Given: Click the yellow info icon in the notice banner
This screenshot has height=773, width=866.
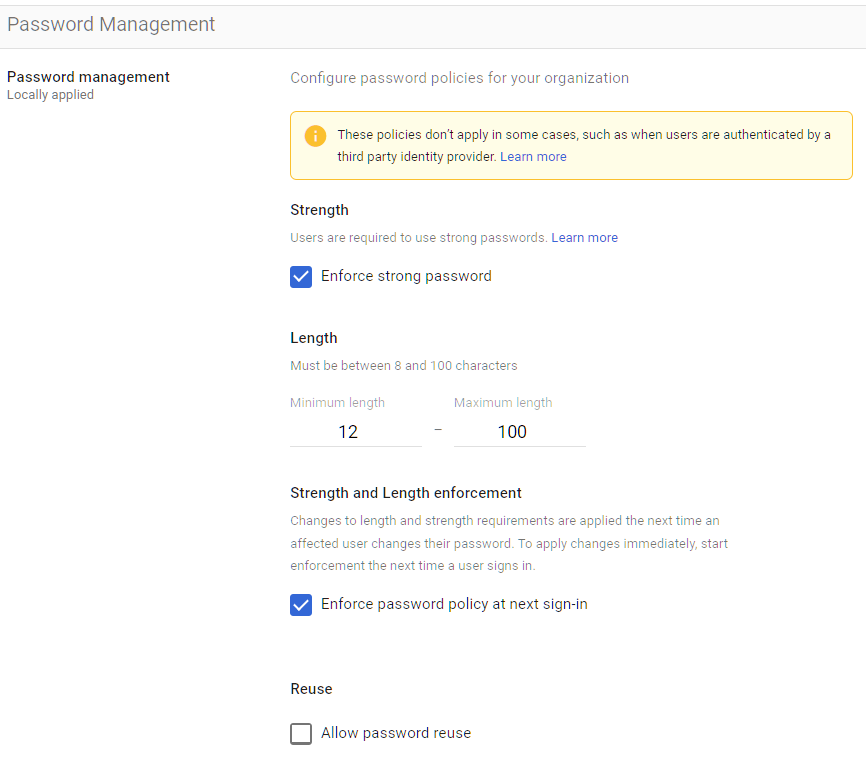Looking at the screenshot, I should click(x=317, y=136).
